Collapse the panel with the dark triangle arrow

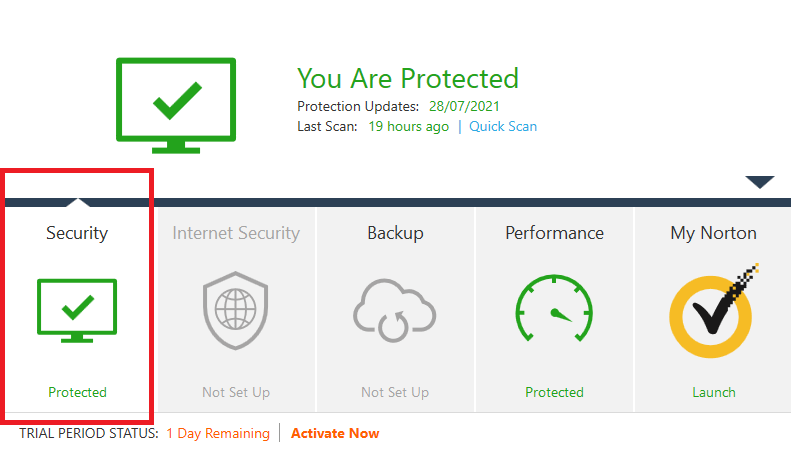(x=760, y=182)
